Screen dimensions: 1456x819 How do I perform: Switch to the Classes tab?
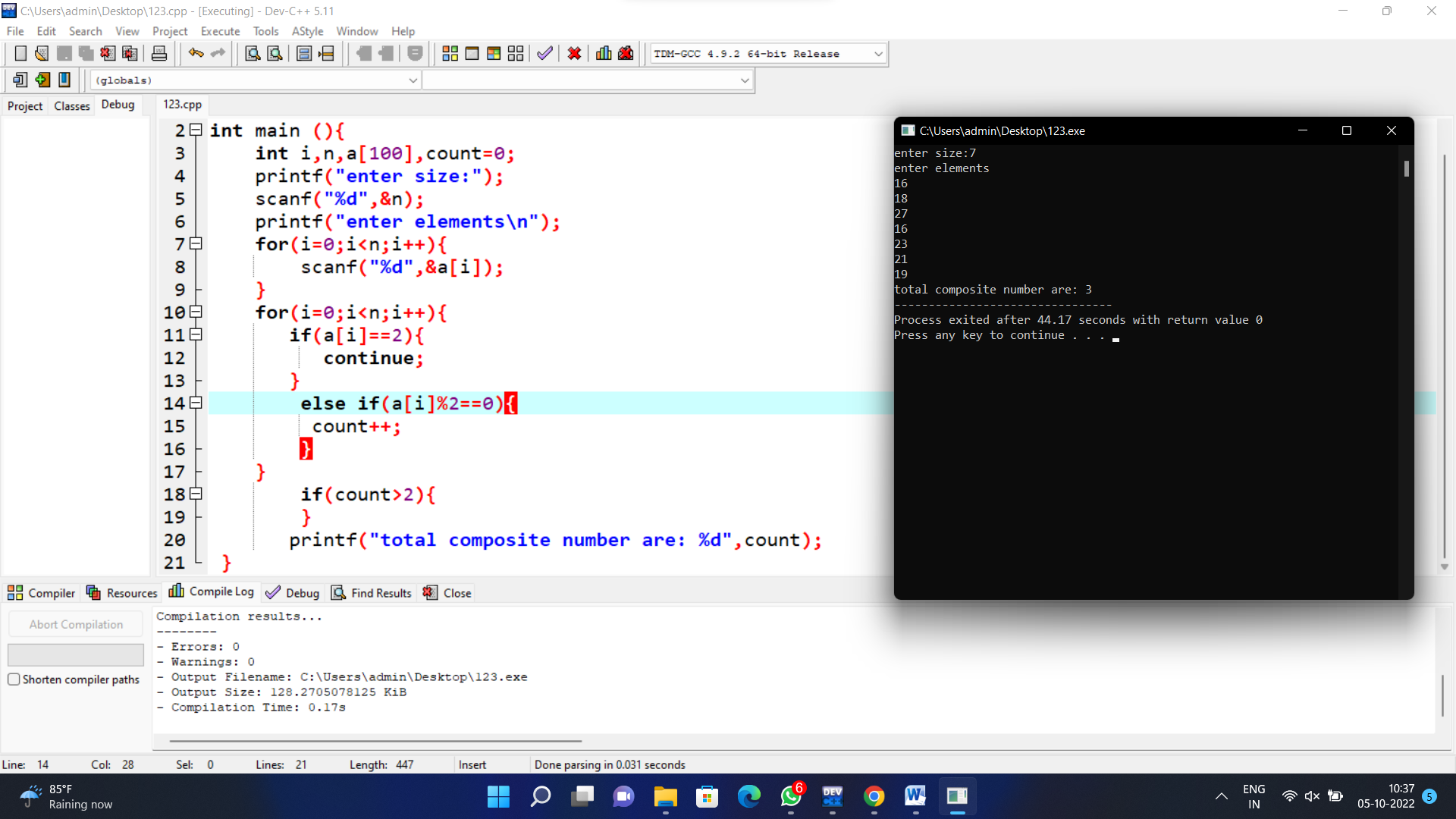[71, 105]
